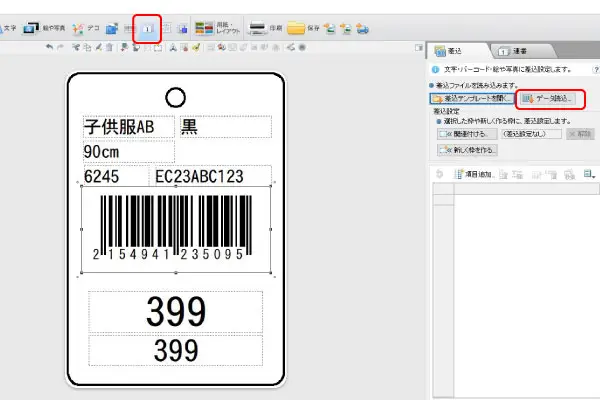Open the dropdown icon at data toolbar end
Image resolution: width=600 pixels, height=400 pixels.
[589, 174]
